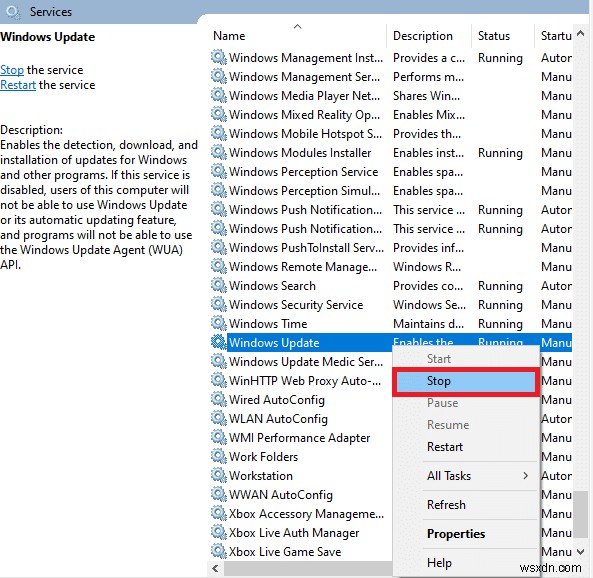Image resolution: width=593 pixels, height=578 pixels.
Task: Select the Xbox Live Game Save name
Action: tap(285, 552)
